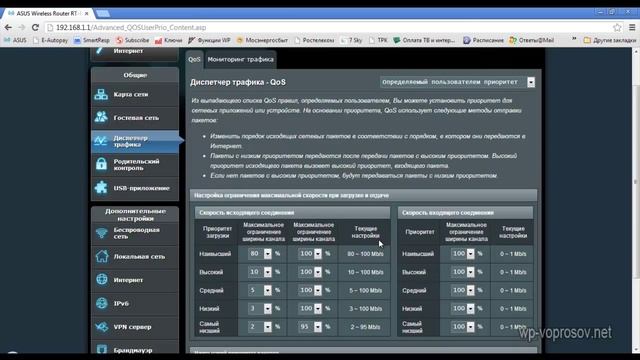Open the ASUS bookmark
Image resolution: width=640 pixels, height=360 pixels.
click(16, 40)
